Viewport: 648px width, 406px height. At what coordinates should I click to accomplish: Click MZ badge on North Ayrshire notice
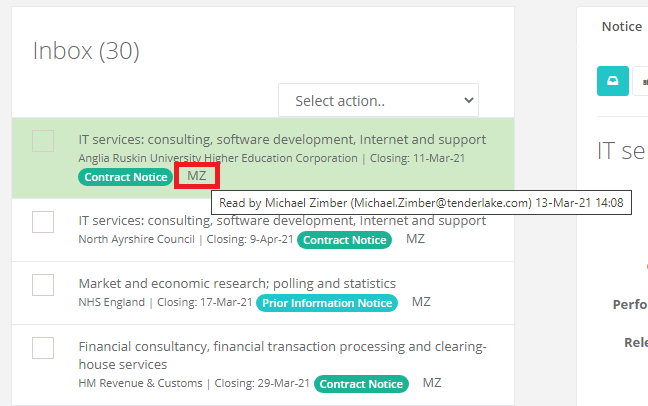point(415,240)
